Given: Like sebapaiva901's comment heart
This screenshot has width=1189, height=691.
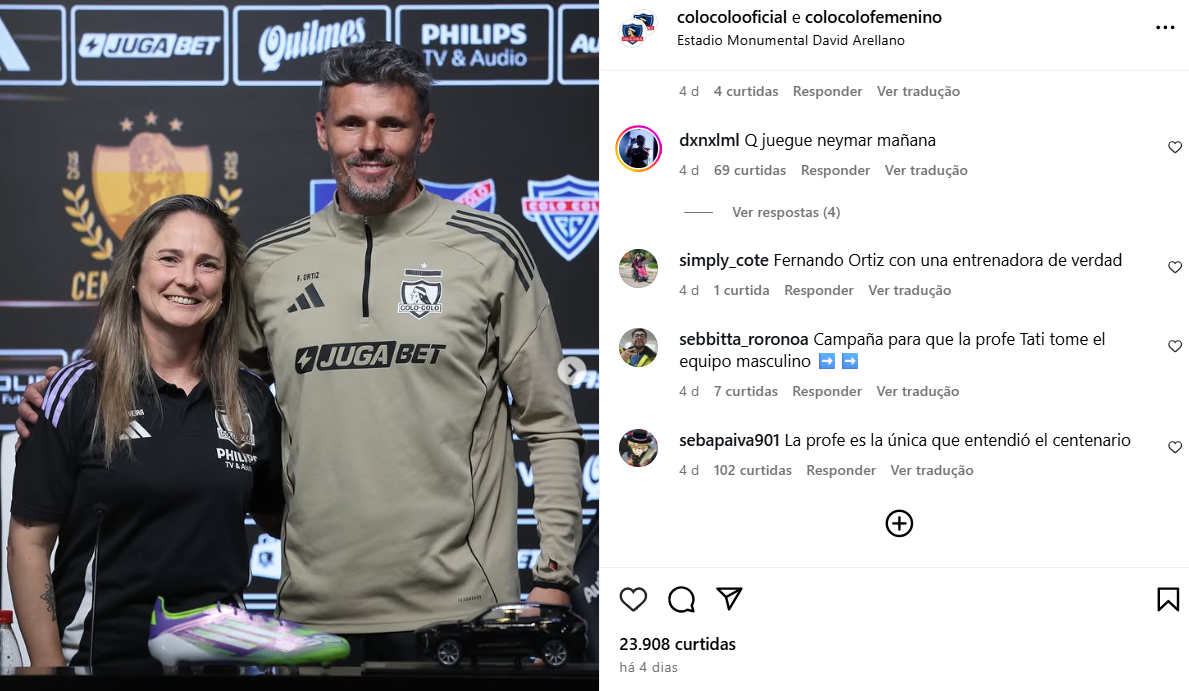Looking at the screenshot, I should (x=1175, y=448).
